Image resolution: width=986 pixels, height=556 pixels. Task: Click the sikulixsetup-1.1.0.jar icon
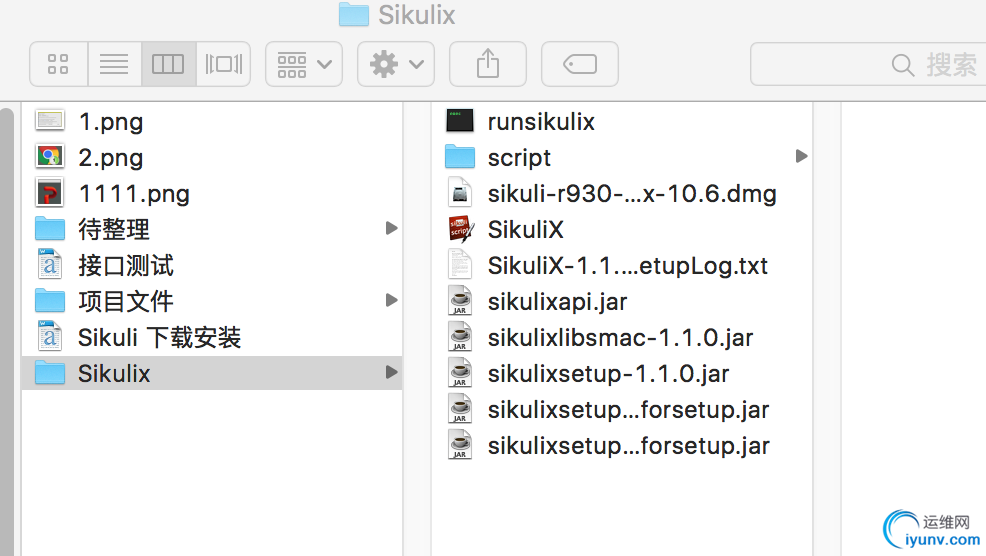click(x=460, y=373)
